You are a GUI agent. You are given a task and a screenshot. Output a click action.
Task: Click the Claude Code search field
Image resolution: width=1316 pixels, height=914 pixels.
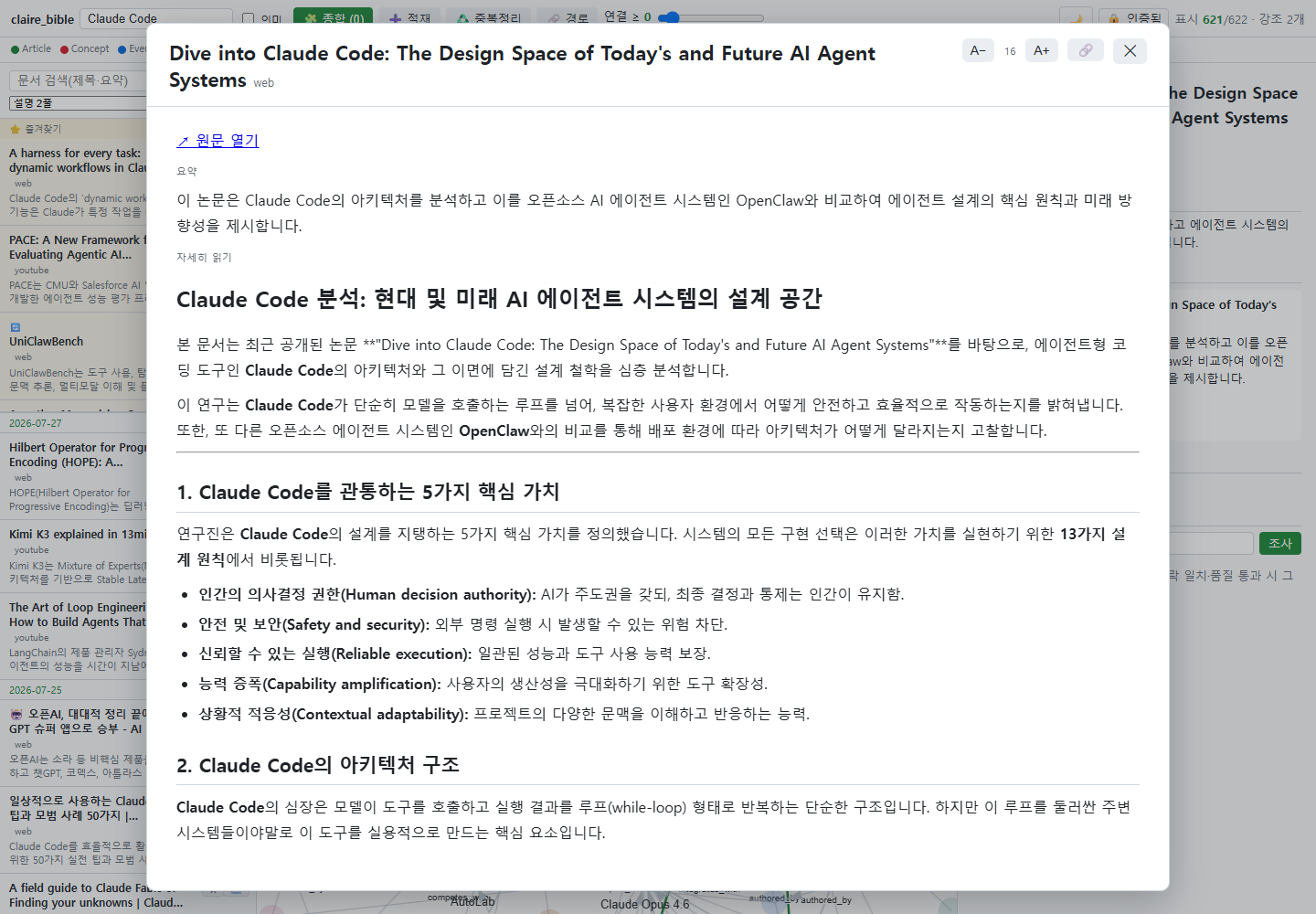tap(156, 18)
